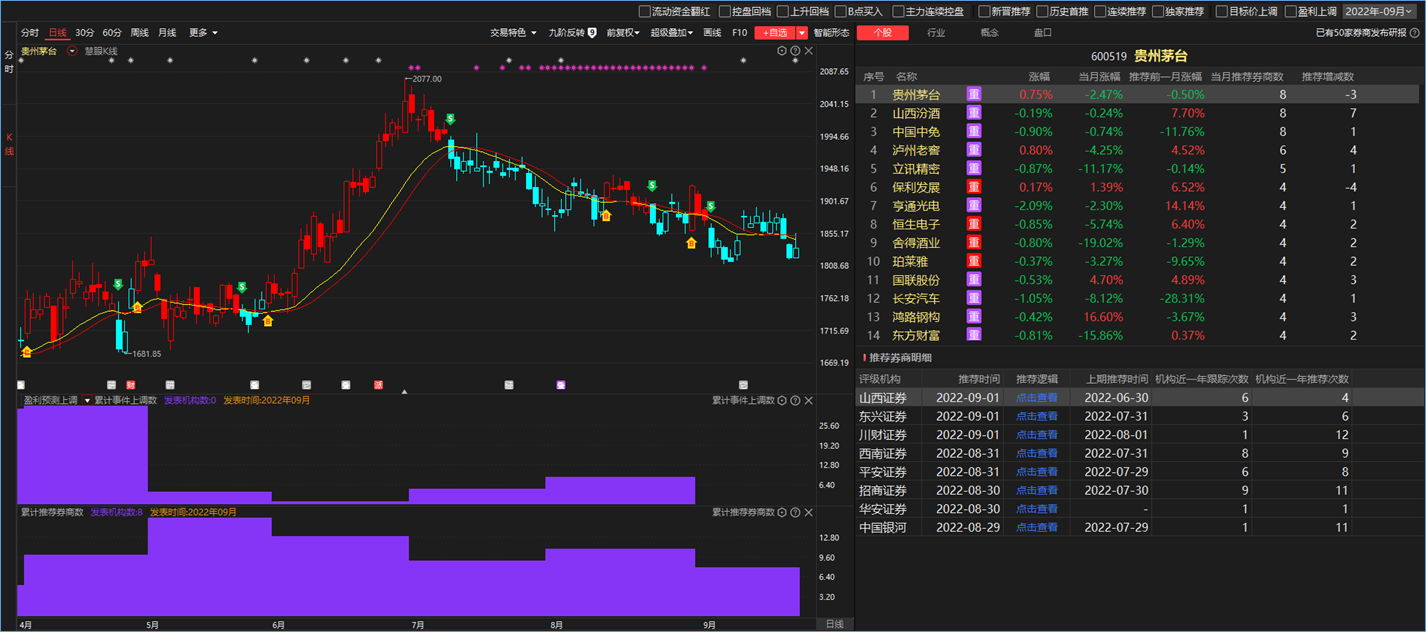Screen dimensions: 1426x632
Task: Open help for the 累计事件上调数 panel
Action: click(795, 400)
